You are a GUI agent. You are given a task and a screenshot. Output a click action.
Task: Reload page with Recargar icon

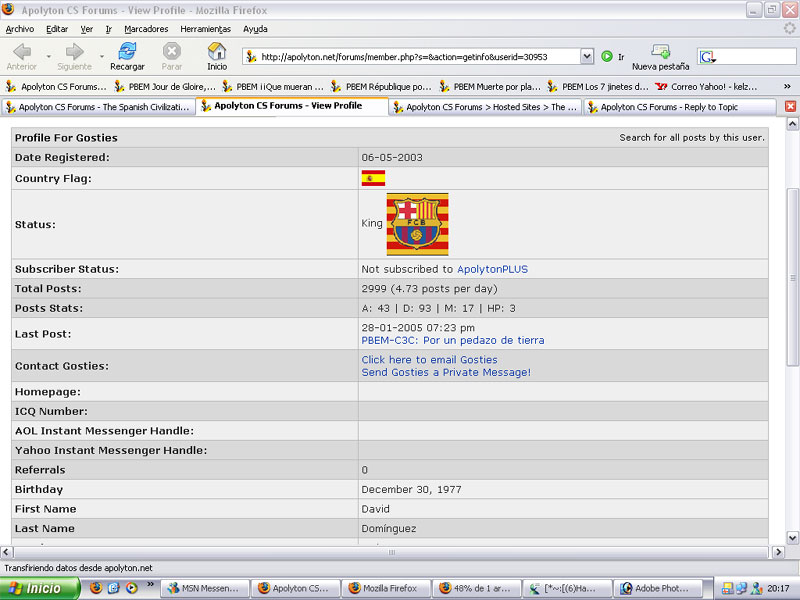[127, 52]
